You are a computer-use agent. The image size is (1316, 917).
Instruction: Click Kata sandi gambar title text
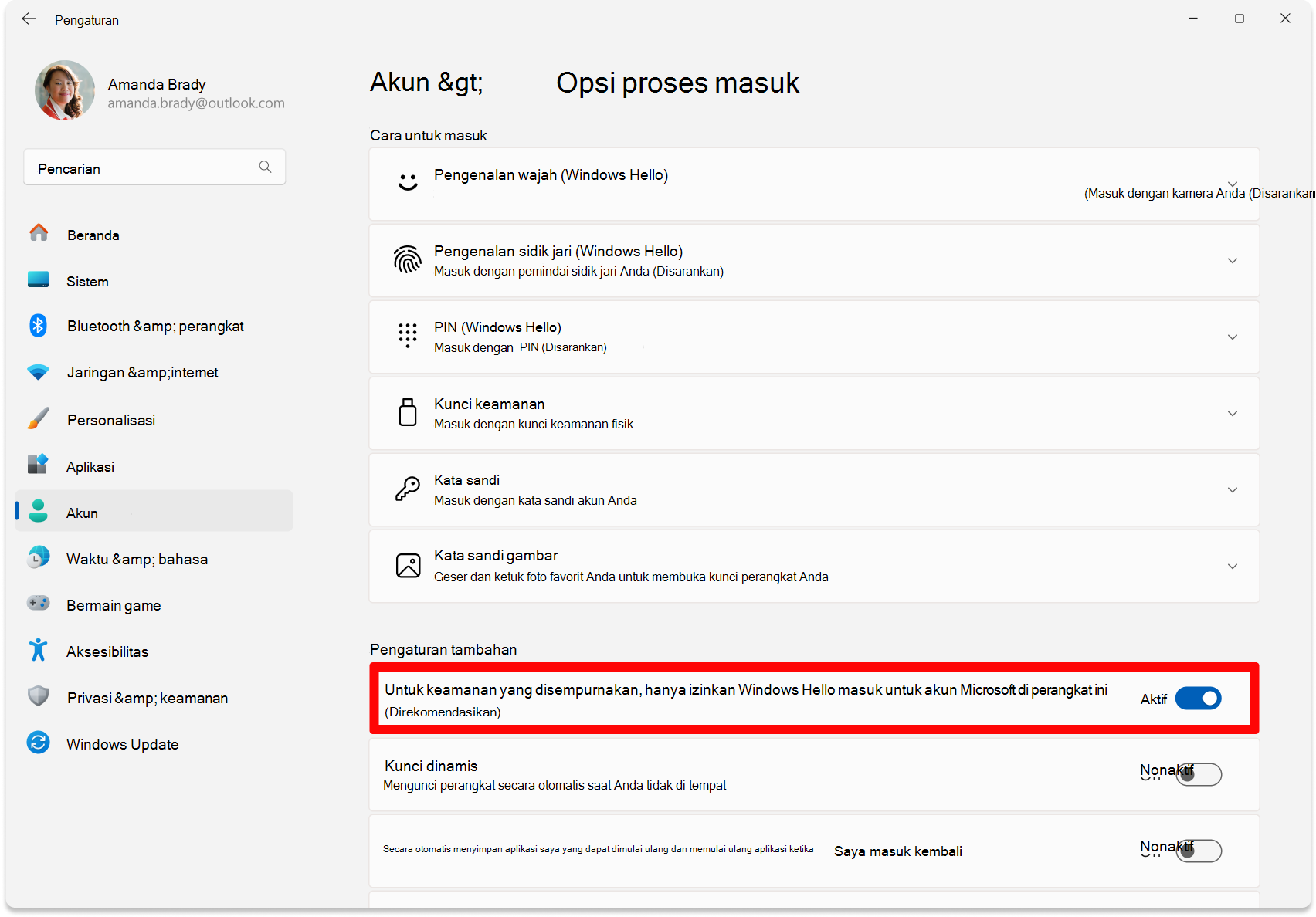(x=496, y=556)
